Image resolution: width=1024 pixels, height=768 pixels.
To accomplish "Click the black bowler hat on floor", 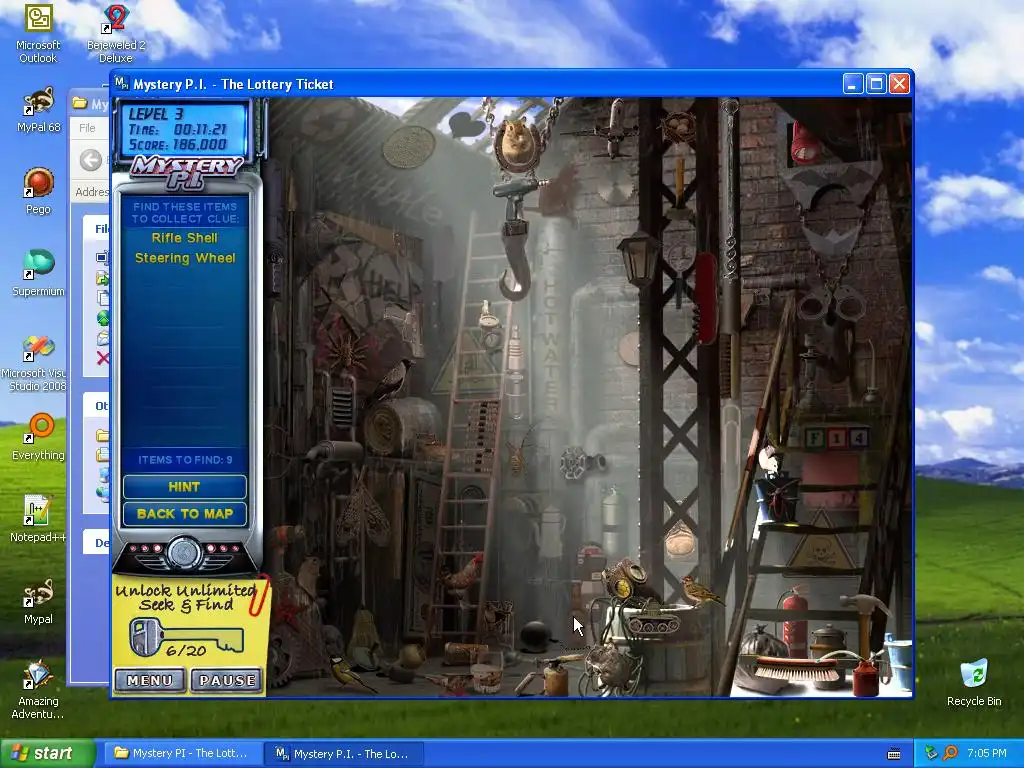I will 537,637.
